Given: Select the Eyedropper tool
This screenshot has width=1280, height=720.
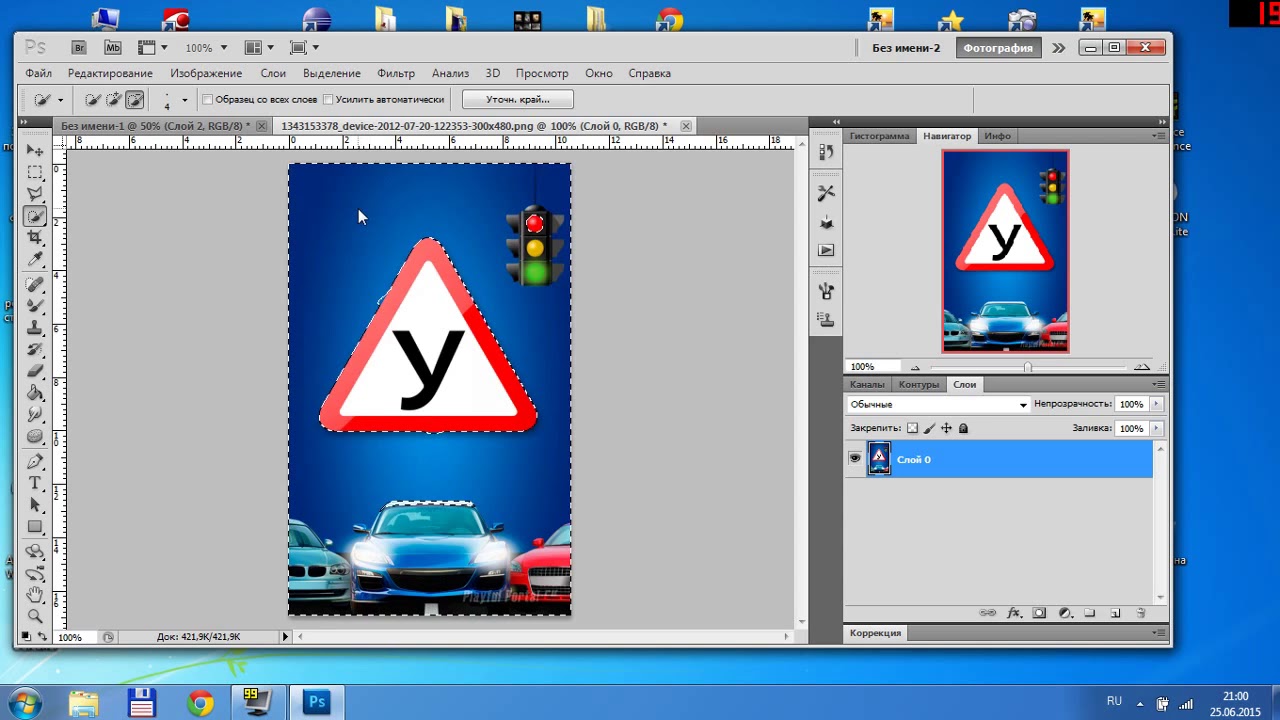Looking at the screenshot, I should [x=35, y=260].
